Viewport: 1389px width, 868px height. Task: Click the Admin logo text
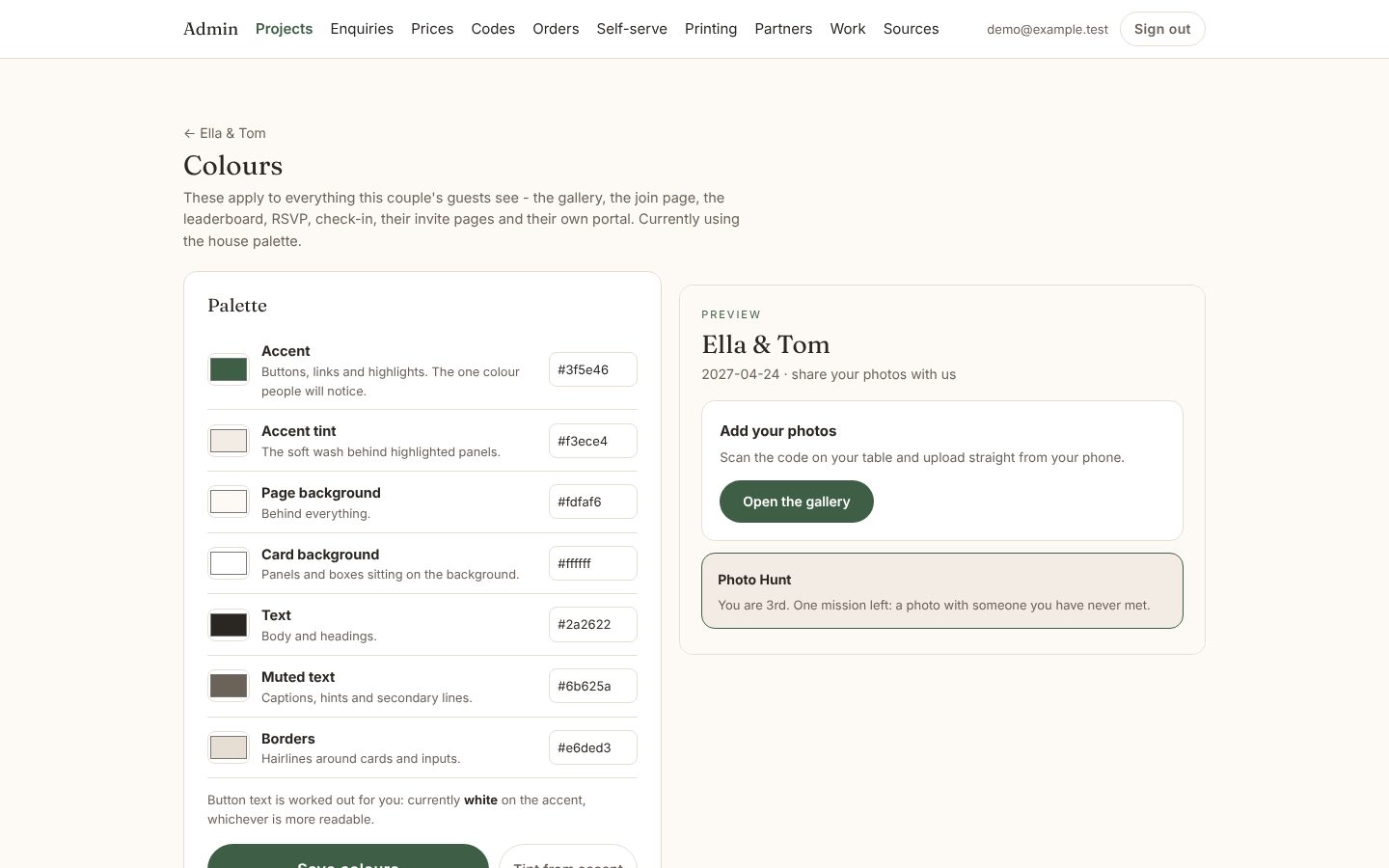click(x=210, y=29)
